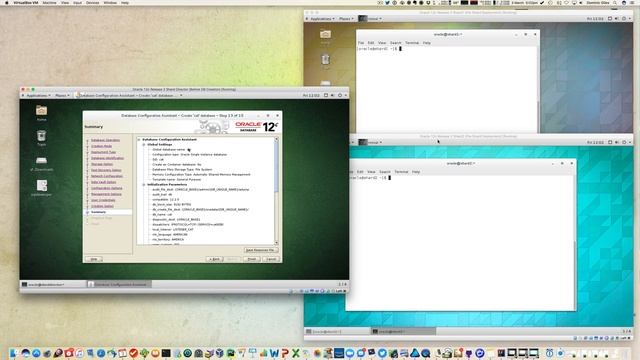Open Devices menu in macOS menu bar
Screen dimensions: 640x360
click(x=93, y=3)
